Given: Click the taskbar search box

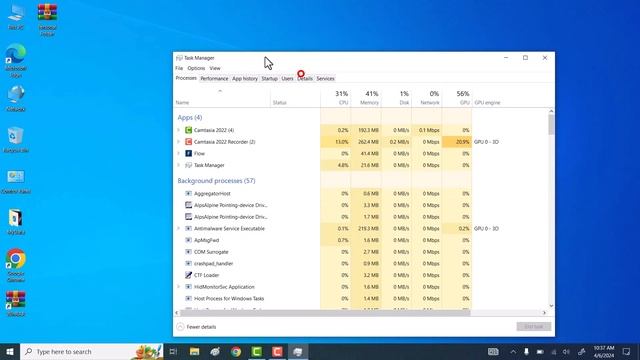Looking at the screenshot, I should click(91, 351).
